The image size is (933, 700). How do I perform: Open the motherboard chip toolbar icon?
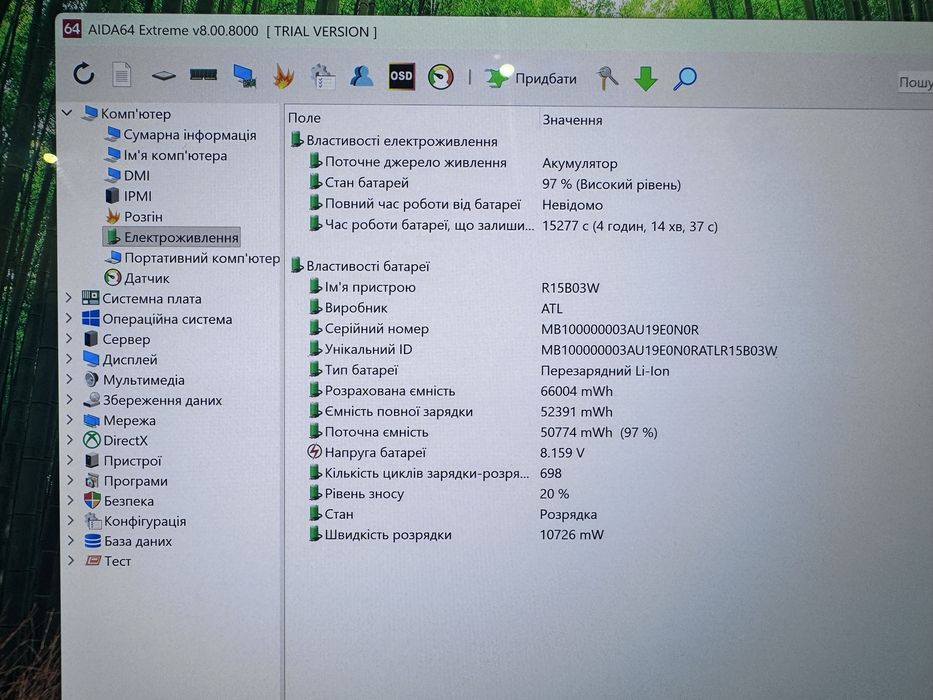click(164, 76)
